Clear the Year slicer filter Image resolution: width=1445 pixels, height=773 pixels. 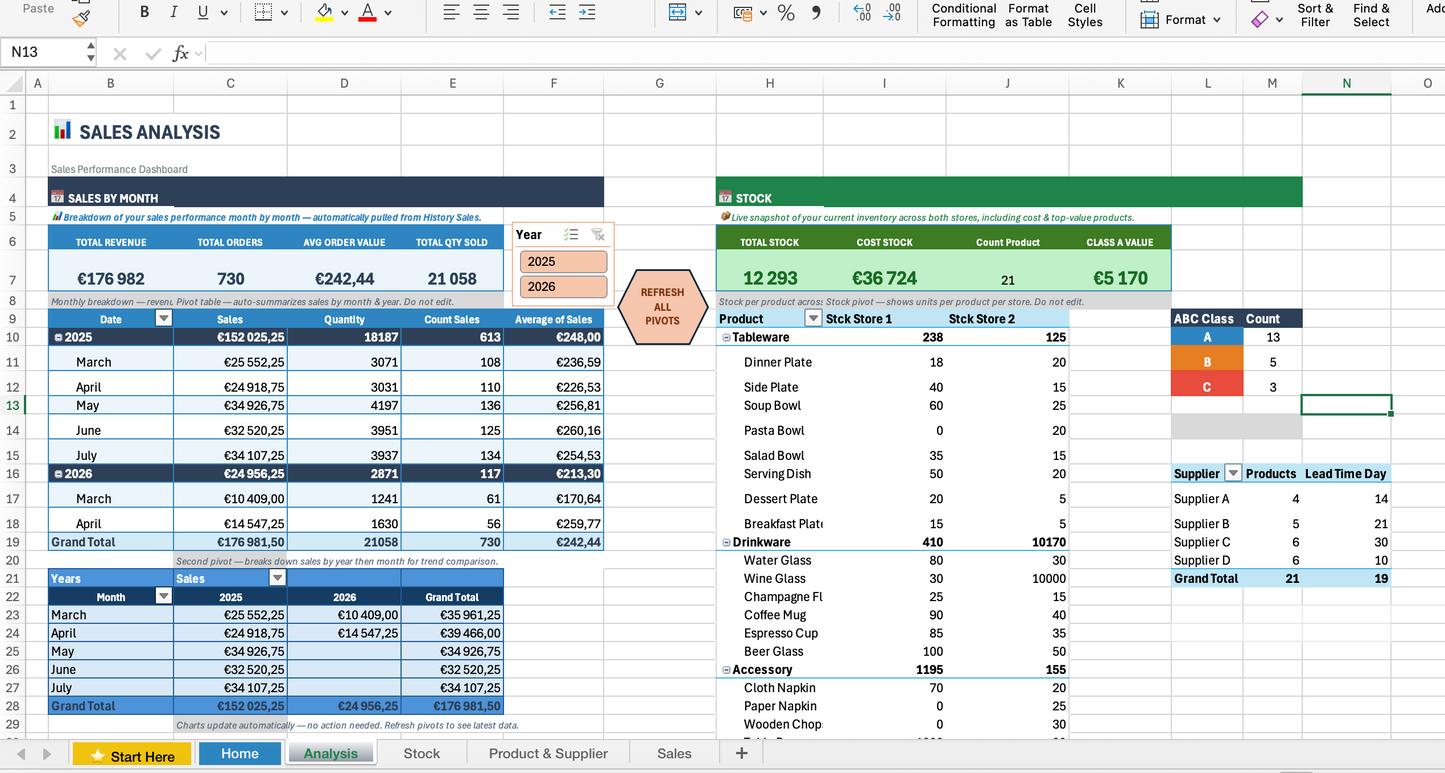tap(598, 235)
